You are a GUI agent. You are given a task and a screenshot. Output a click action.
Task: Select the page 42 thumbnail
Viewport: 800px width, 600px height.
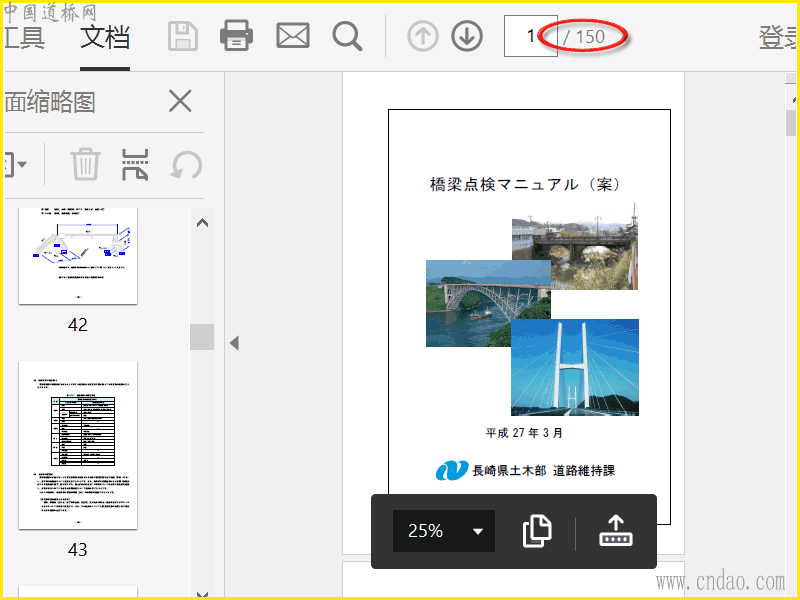78,256
